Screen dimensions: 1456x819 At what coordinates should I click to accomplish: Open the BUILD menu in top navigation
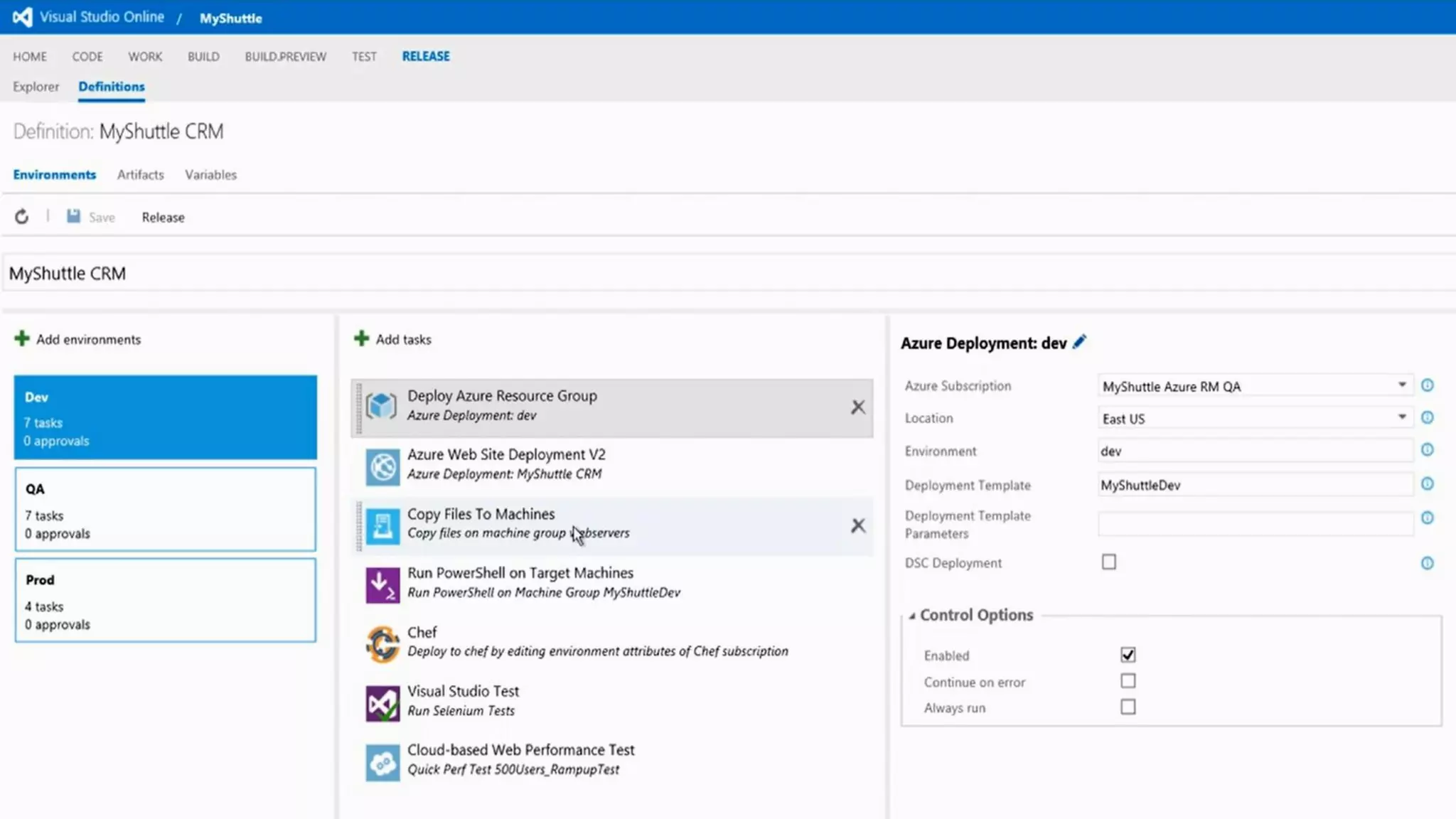[203, 56]
